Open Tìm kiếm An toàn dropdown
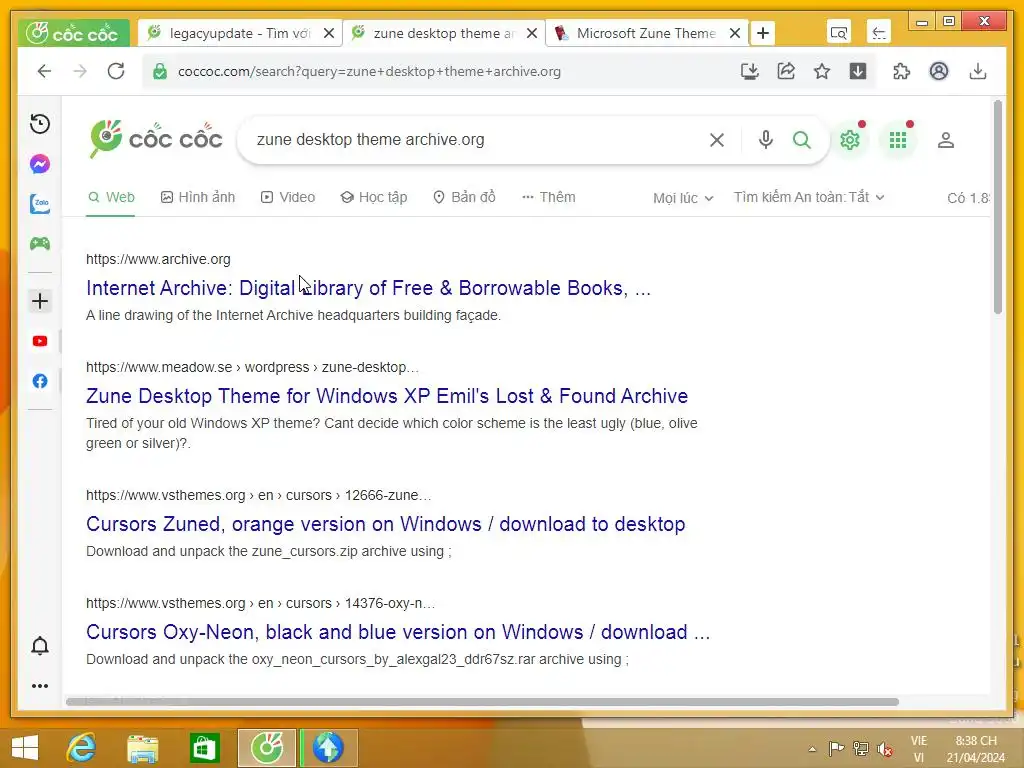 click(x=809, y=197)
